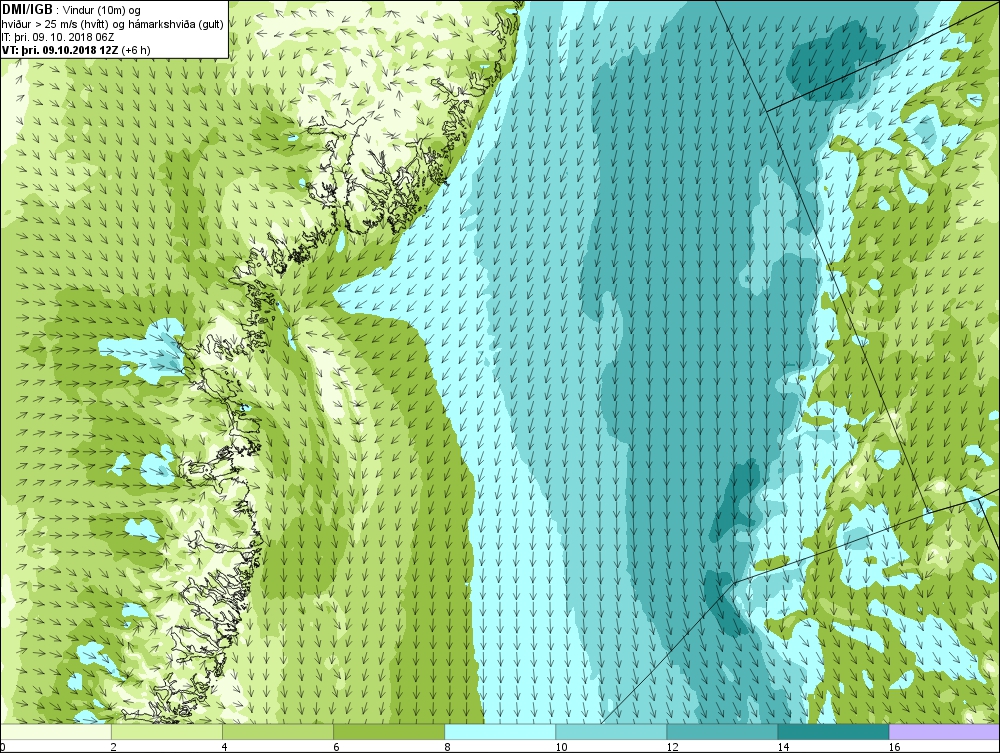Click the 4–6 m/s green swatch
Image resolution: width=1000 pixels, height=753 pixels.
point(278,732)
